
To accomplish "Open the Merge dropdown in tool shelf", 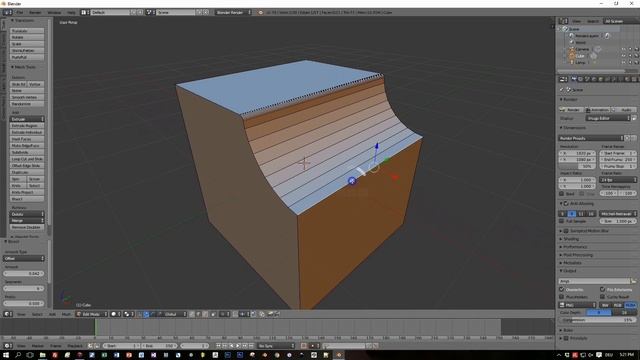I will [27, 220].
